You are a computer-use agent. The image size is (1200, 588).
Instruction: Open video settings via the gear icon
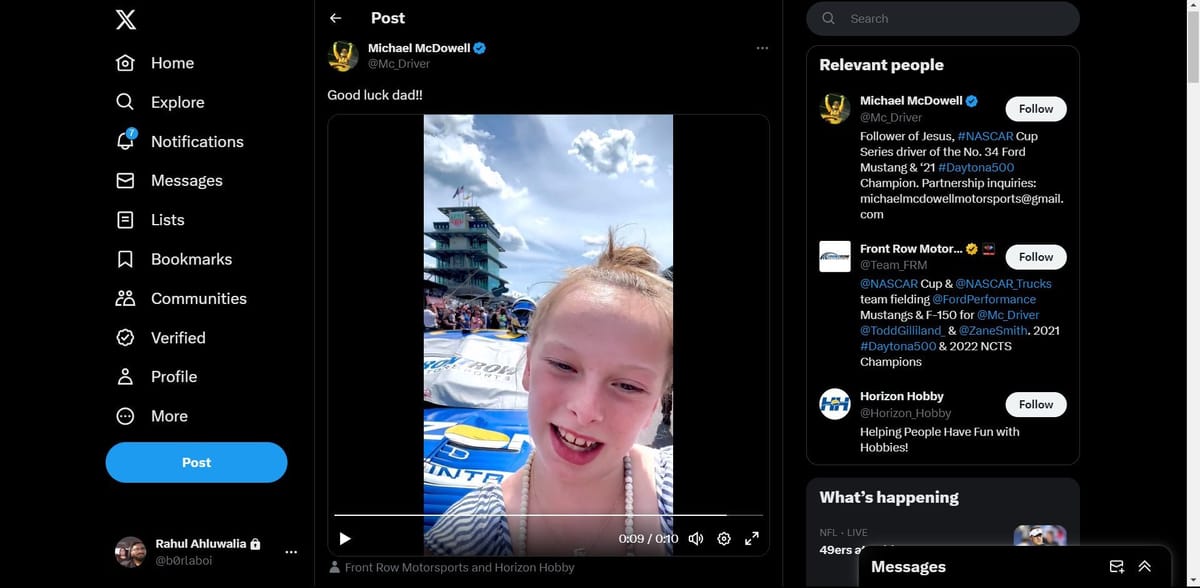723,538
